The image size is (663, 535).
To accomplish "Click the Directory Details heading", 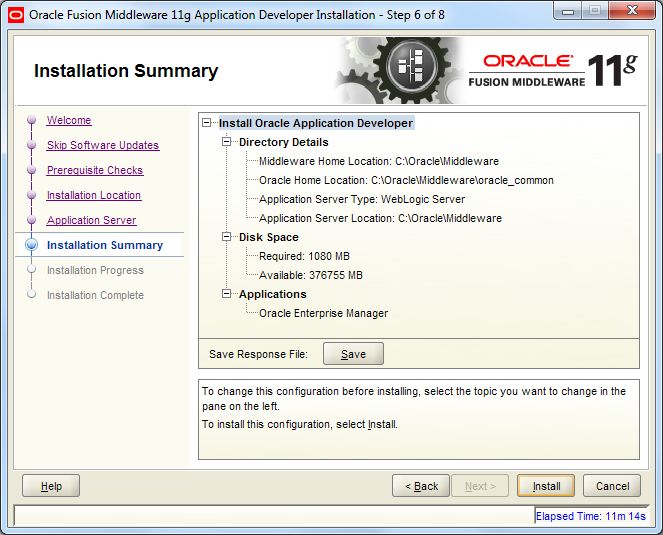I will click(284, 142).
